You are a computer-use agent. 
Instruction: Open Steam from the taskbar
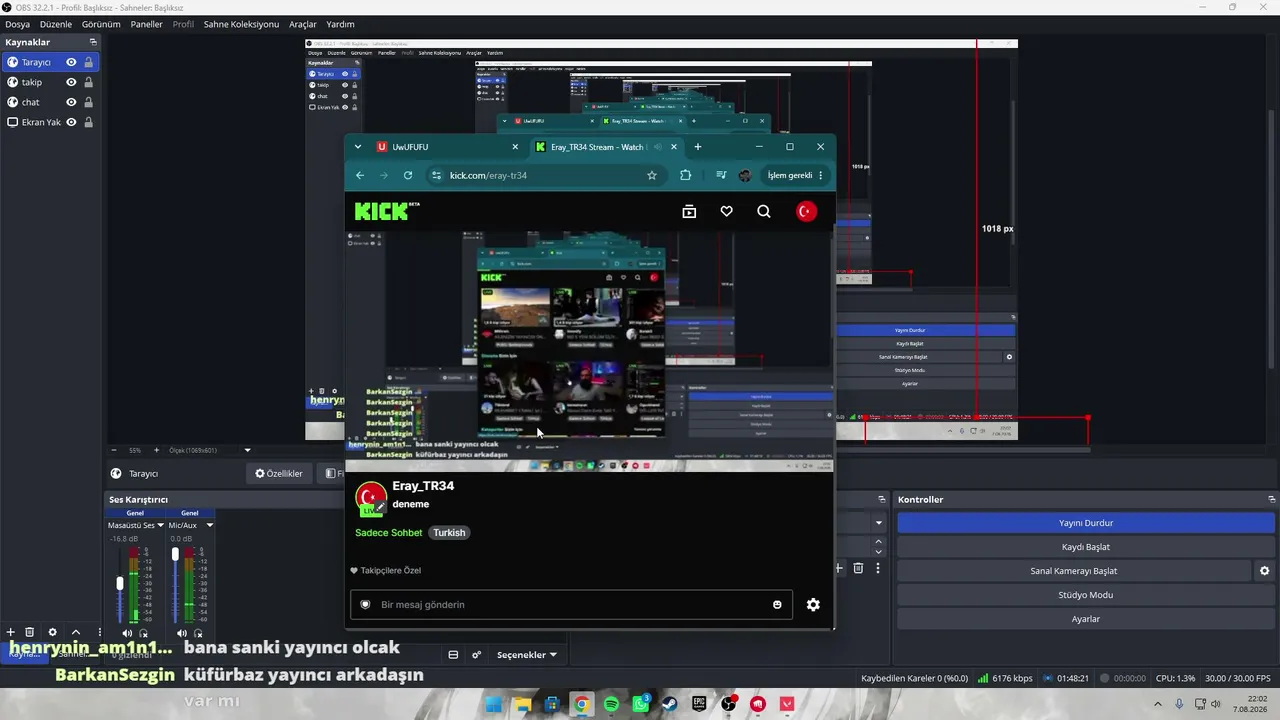[x=669, y=704]
